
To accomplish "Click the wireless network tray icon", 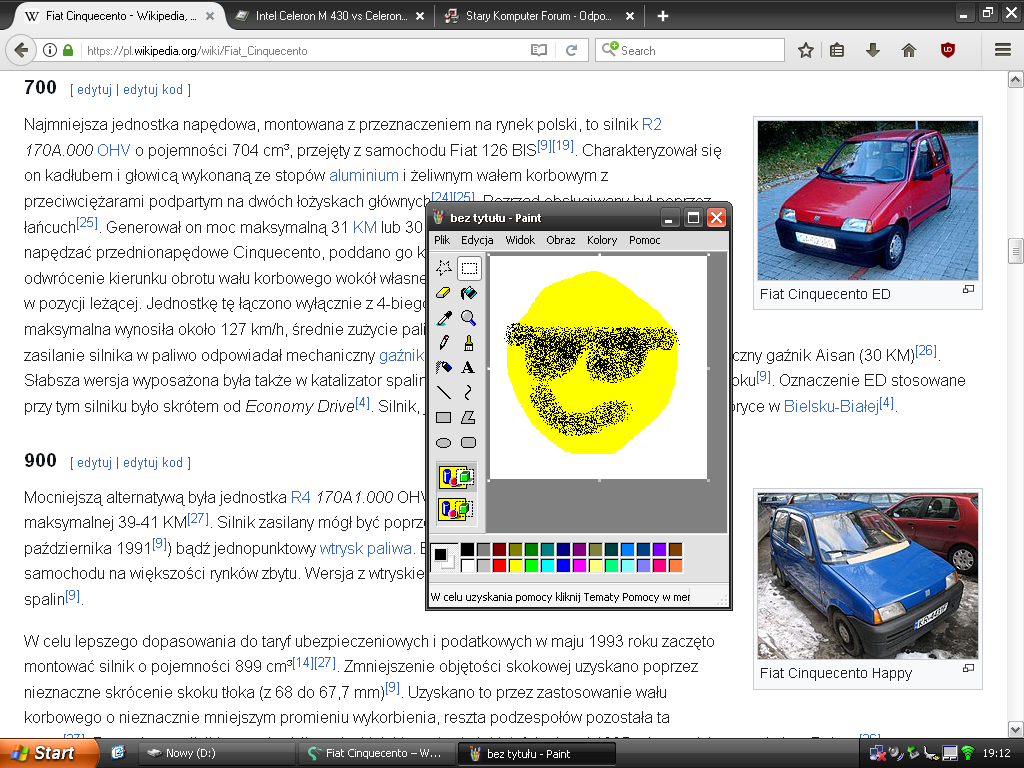I will (968, 753).
